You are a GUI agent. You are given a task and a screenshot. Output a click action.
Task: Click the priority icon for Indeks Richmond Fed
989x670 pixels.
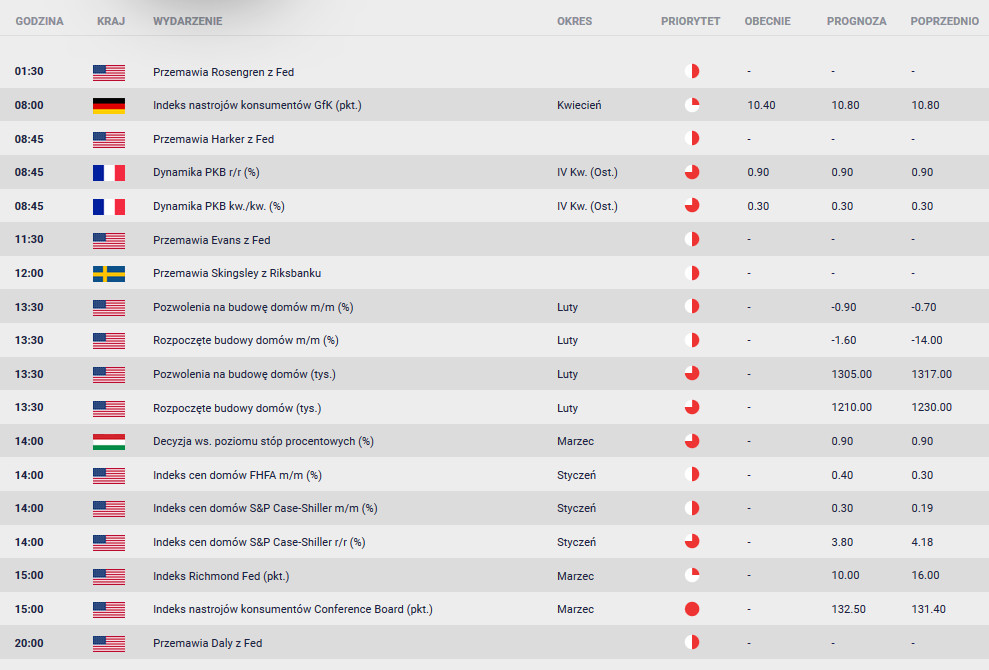point(692,575)
